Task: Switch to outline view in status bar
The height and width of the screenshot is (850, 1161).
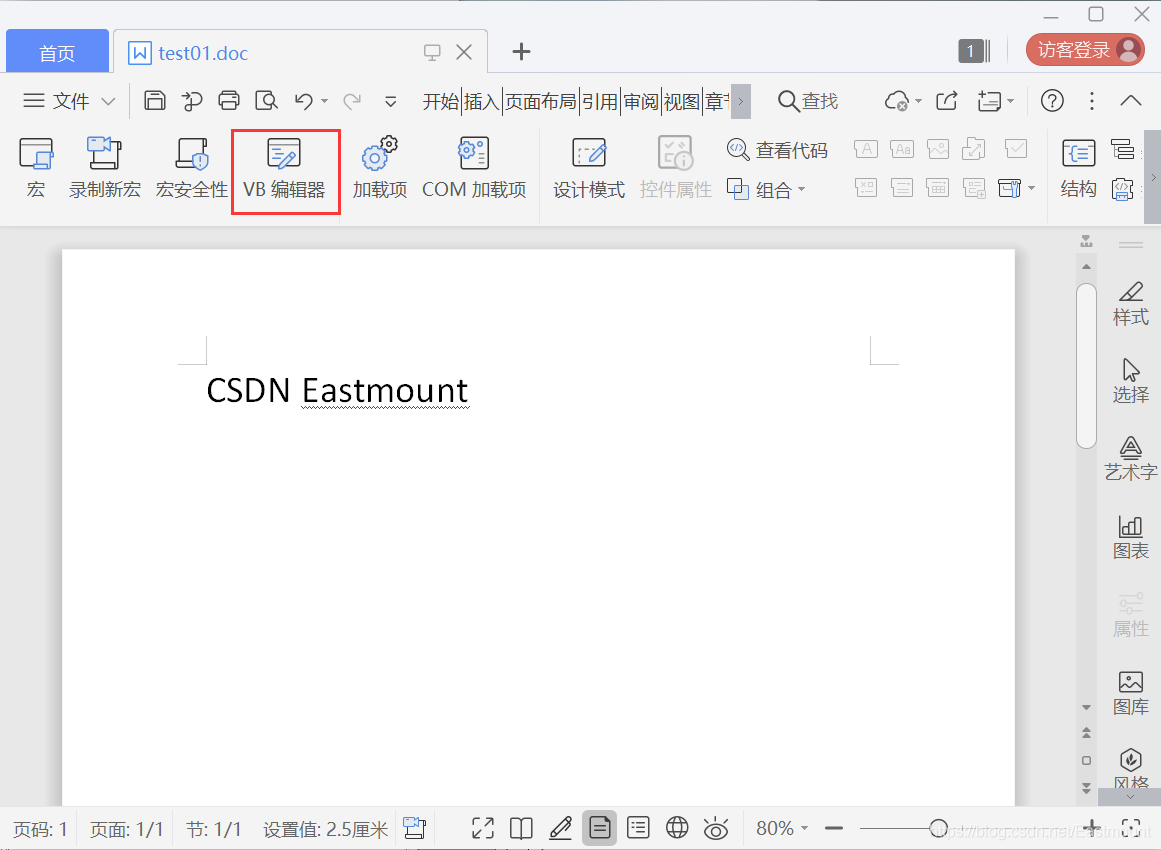Action: pyautogui.click(x=638, y=828)
